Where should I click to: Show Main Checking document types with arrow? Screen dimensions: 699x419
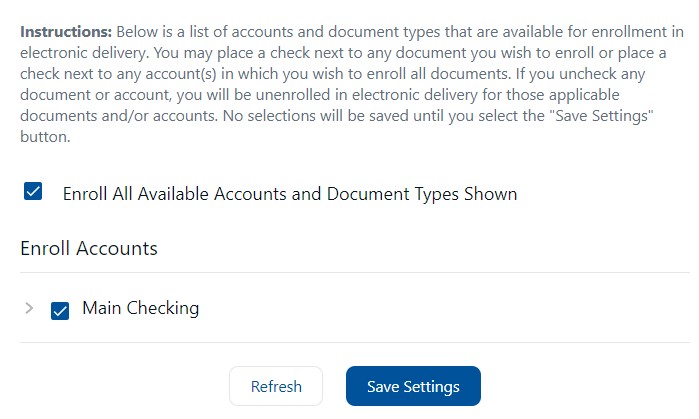click(x=29, y=308)
